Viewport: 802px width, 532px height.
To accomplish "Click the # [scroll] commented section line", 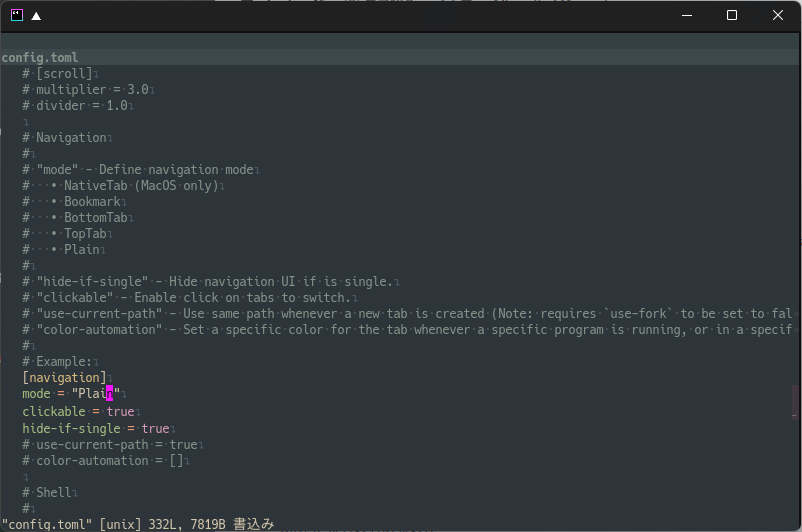I will coord(57,74).
